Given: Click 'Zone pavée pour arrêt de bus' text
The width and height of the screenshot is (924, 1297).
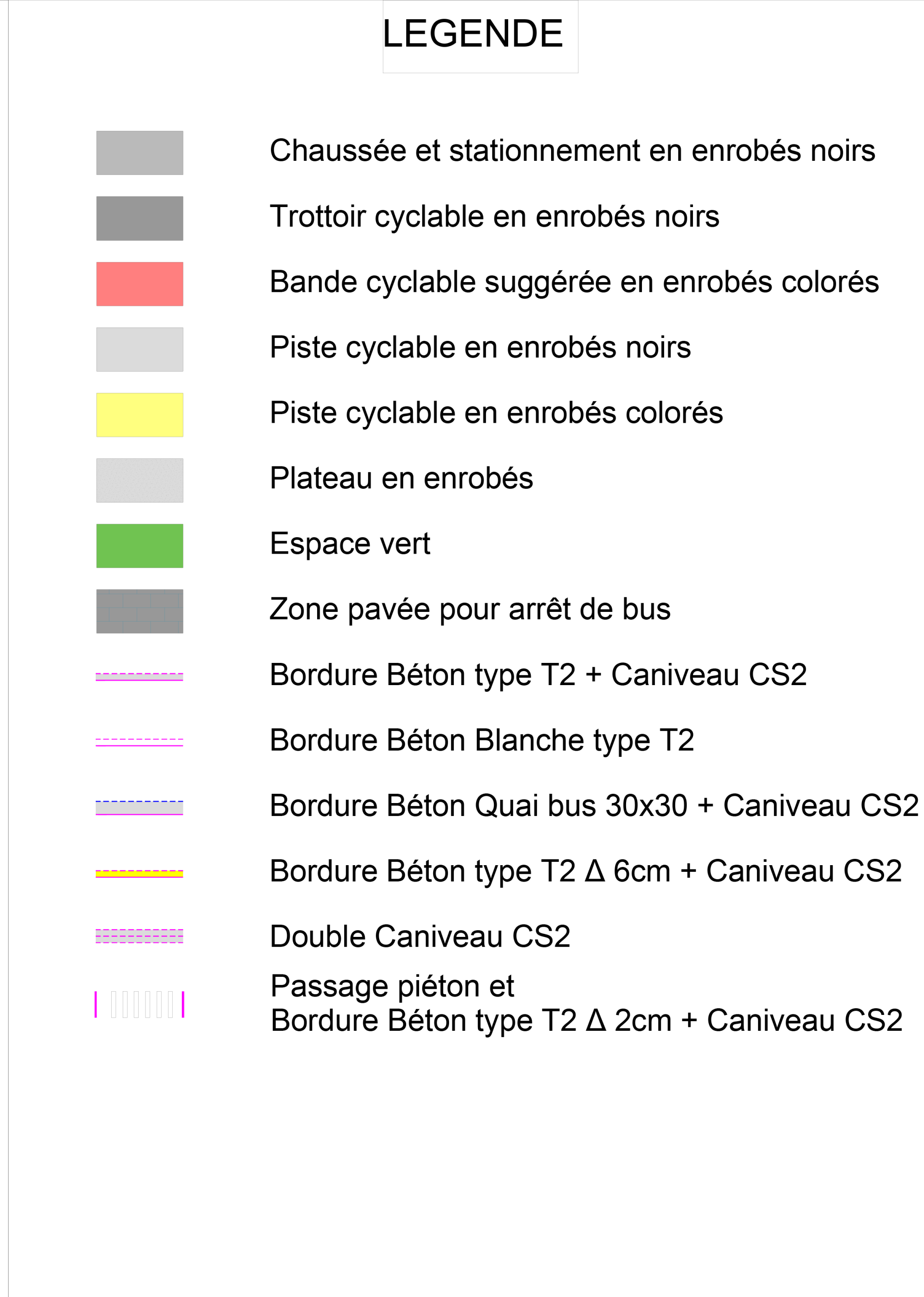Looking at the screenshot, I should pos(470,610).
